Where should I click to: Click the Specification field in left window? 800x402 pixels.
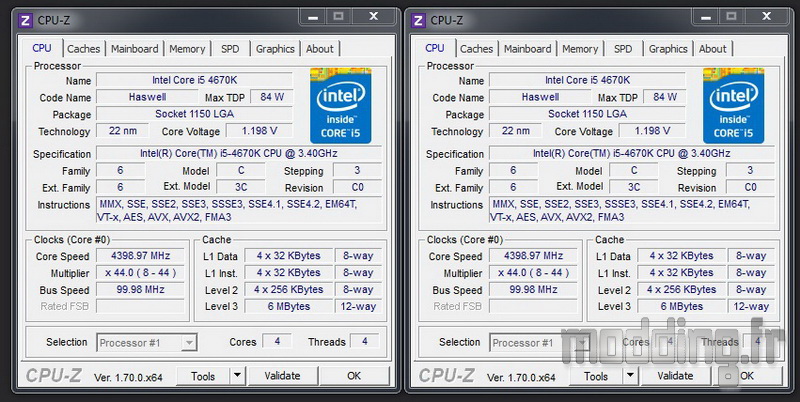239,153
